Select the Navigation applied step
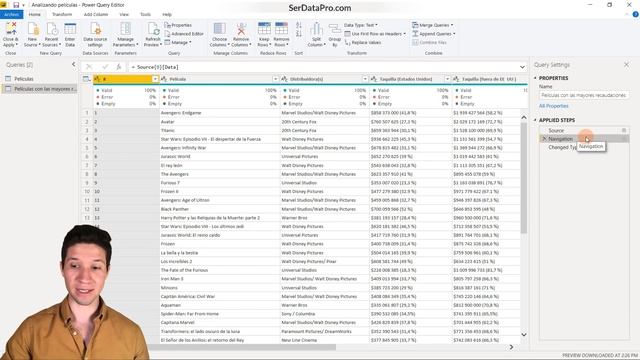Image resolution: width=640 pixels, height=360 pixels. tap(584, 139)
